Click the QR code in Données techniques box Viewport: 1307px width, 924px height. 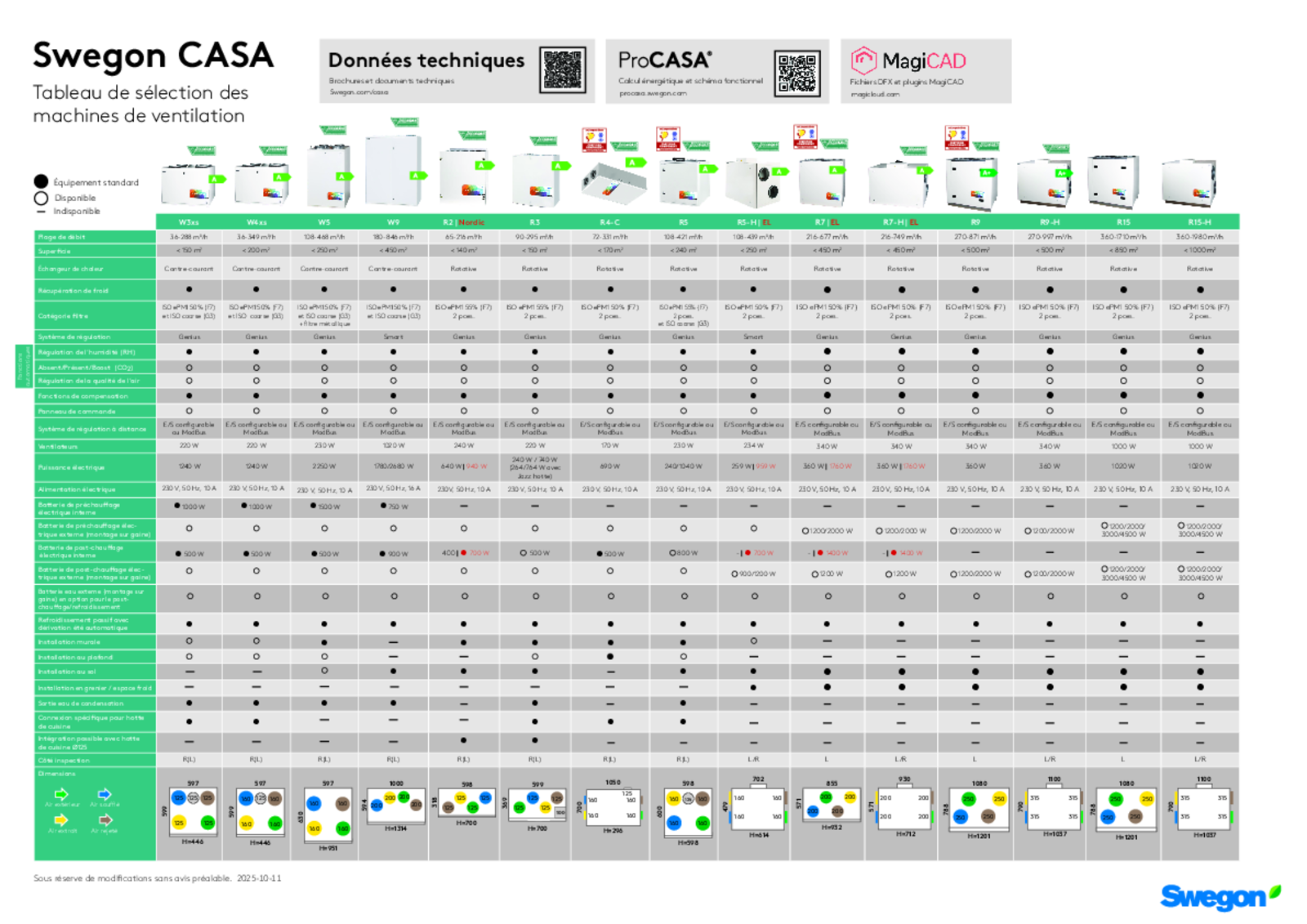(563, 70)
